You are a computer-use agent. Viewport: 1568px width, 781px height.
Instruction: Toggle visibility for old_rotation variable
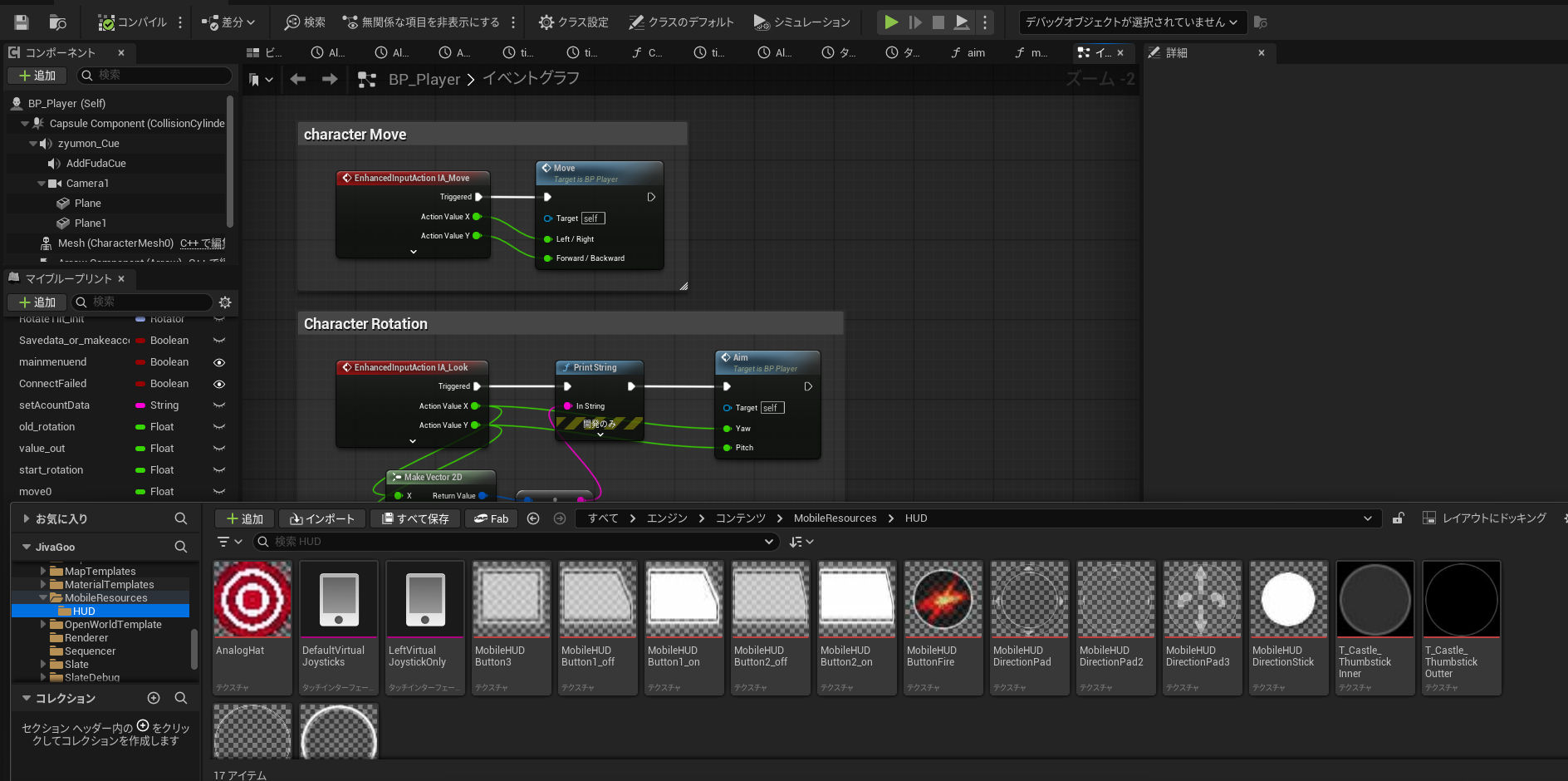click(219, 427)
